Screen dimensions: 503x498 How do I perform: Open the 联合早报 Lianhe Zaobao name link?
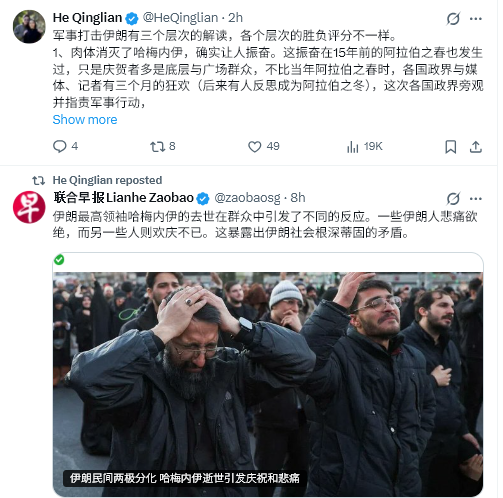click(x=124, y=198)
